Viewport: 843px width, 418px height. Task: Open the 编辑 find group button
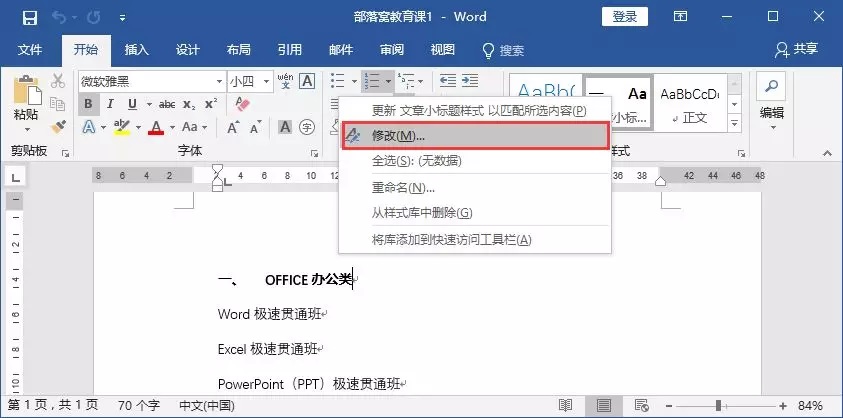[771, 102]
